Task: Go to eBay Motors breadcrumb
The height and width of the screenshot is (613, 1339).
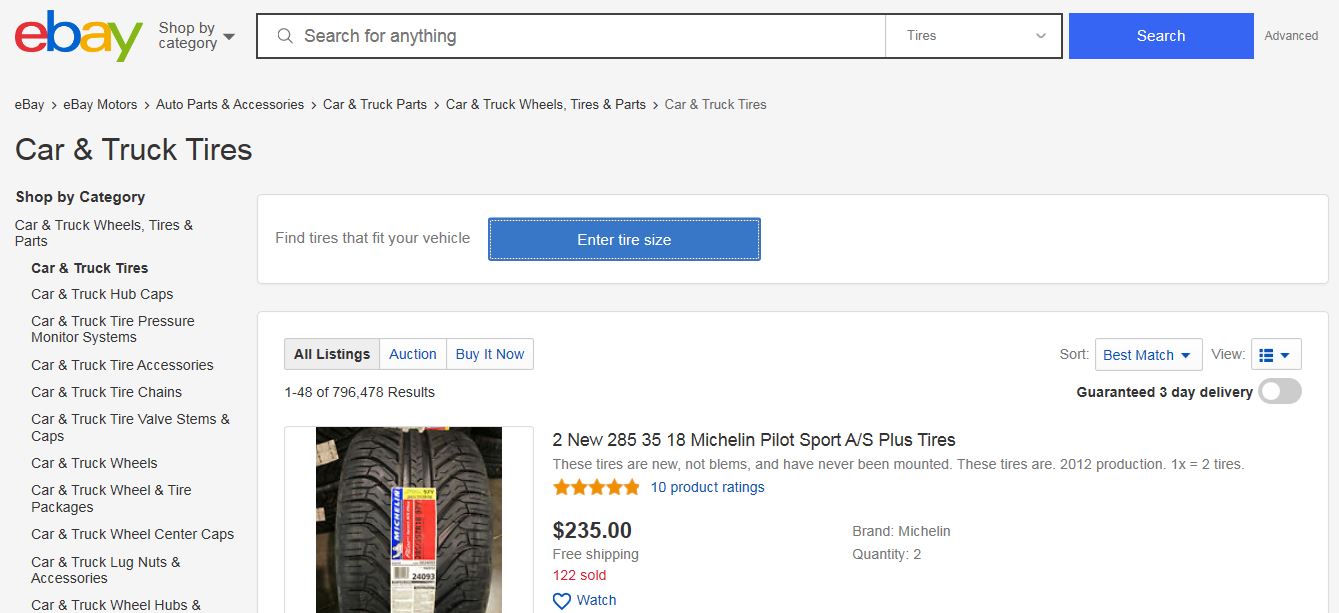Action: pyautogui.click(x=100, y=104)
